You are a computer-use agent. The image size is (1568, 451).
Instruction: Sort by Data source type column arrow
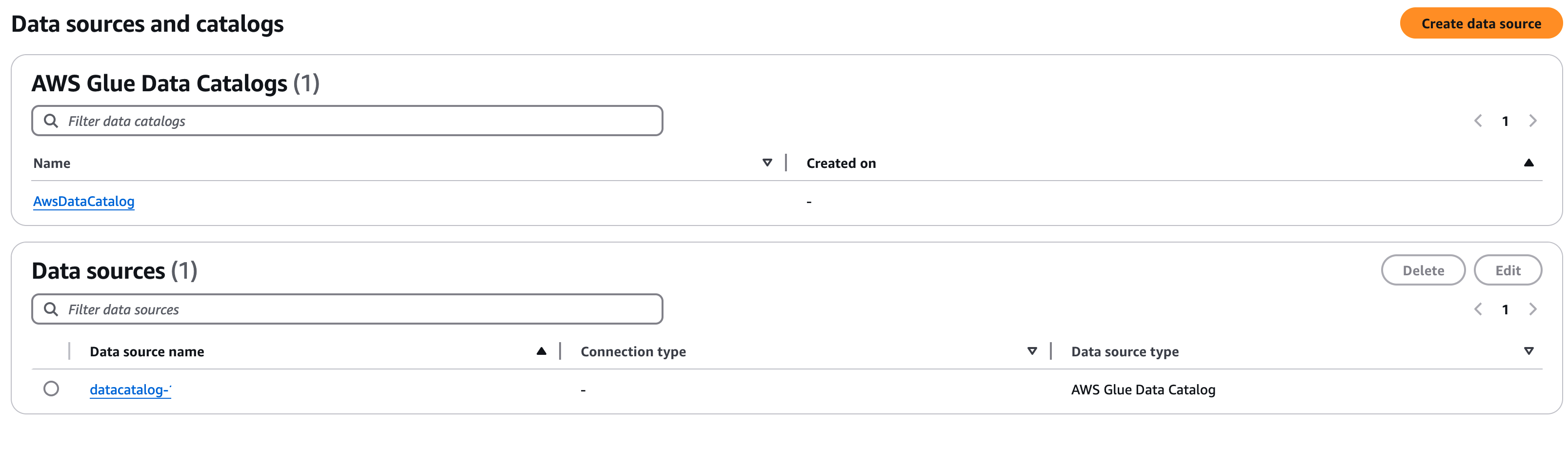1528,351
